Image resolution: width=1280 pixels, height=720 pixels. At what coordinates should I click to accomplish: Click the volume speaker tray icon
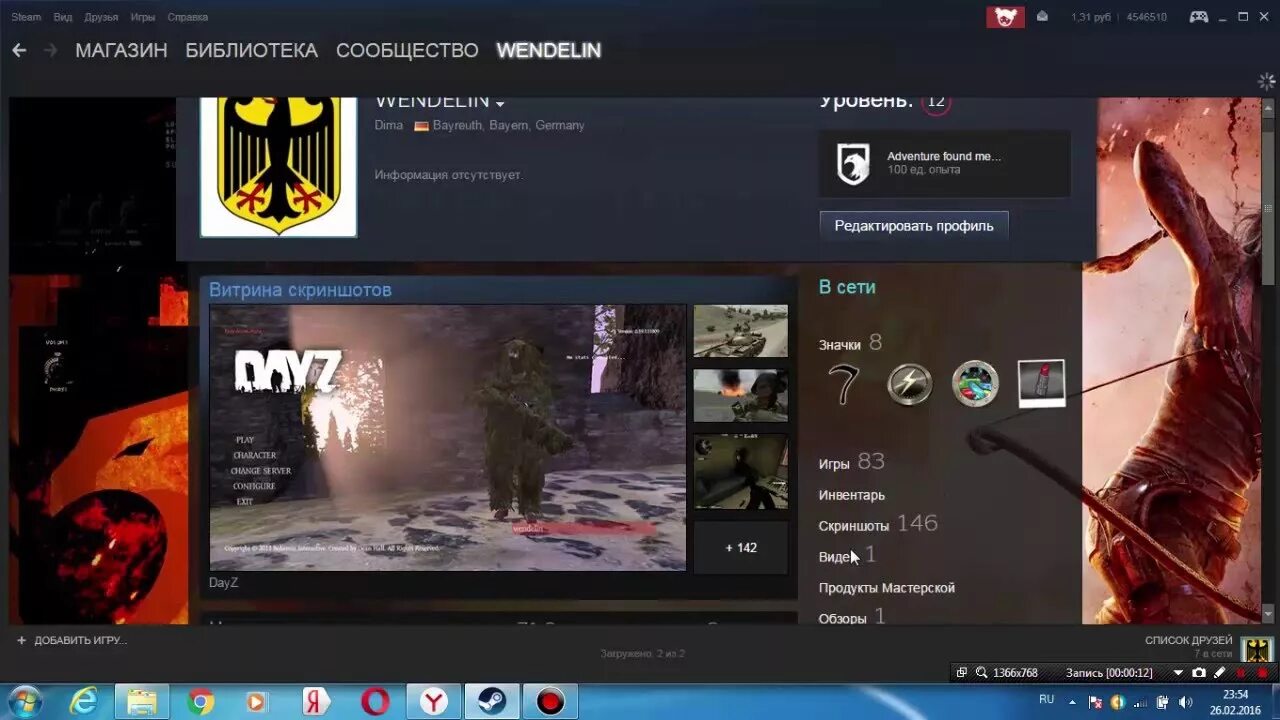coord(1184,702)
